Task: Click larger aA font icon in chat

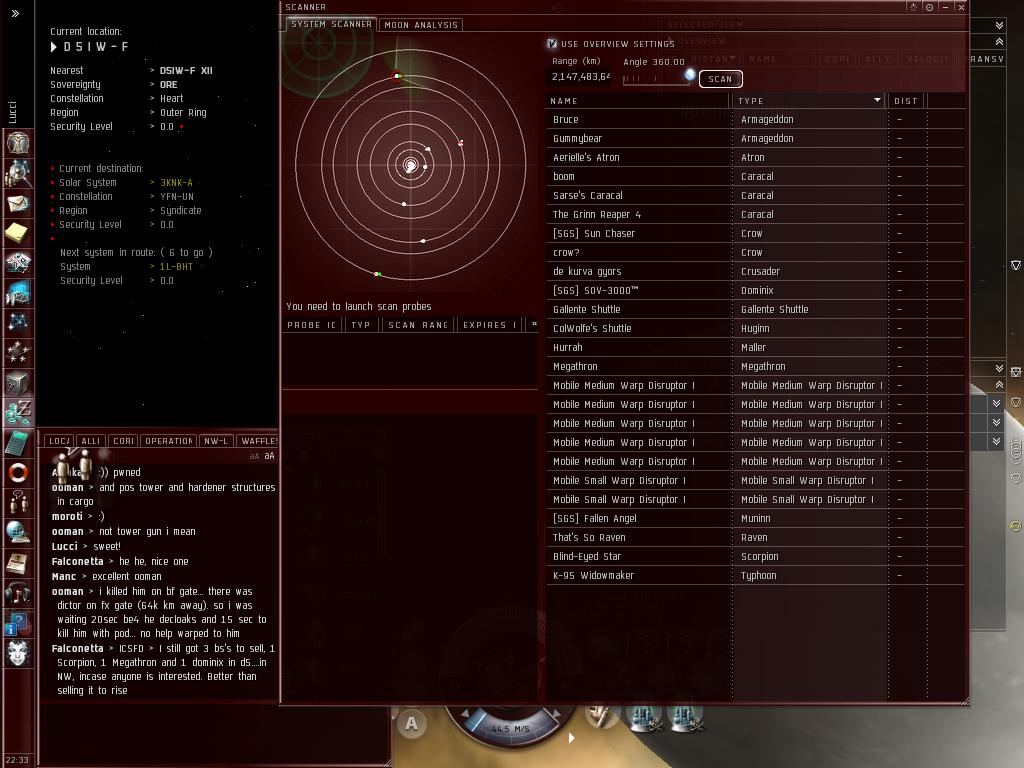Action: point(270,456)
